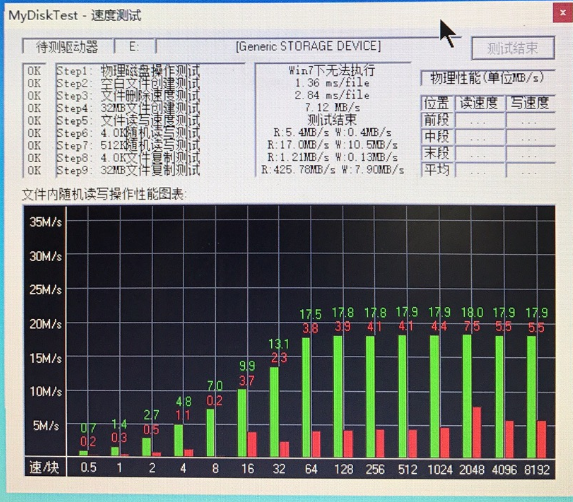573x502 pixels.
Task: Click the 前段 row label
Action: 437,120
